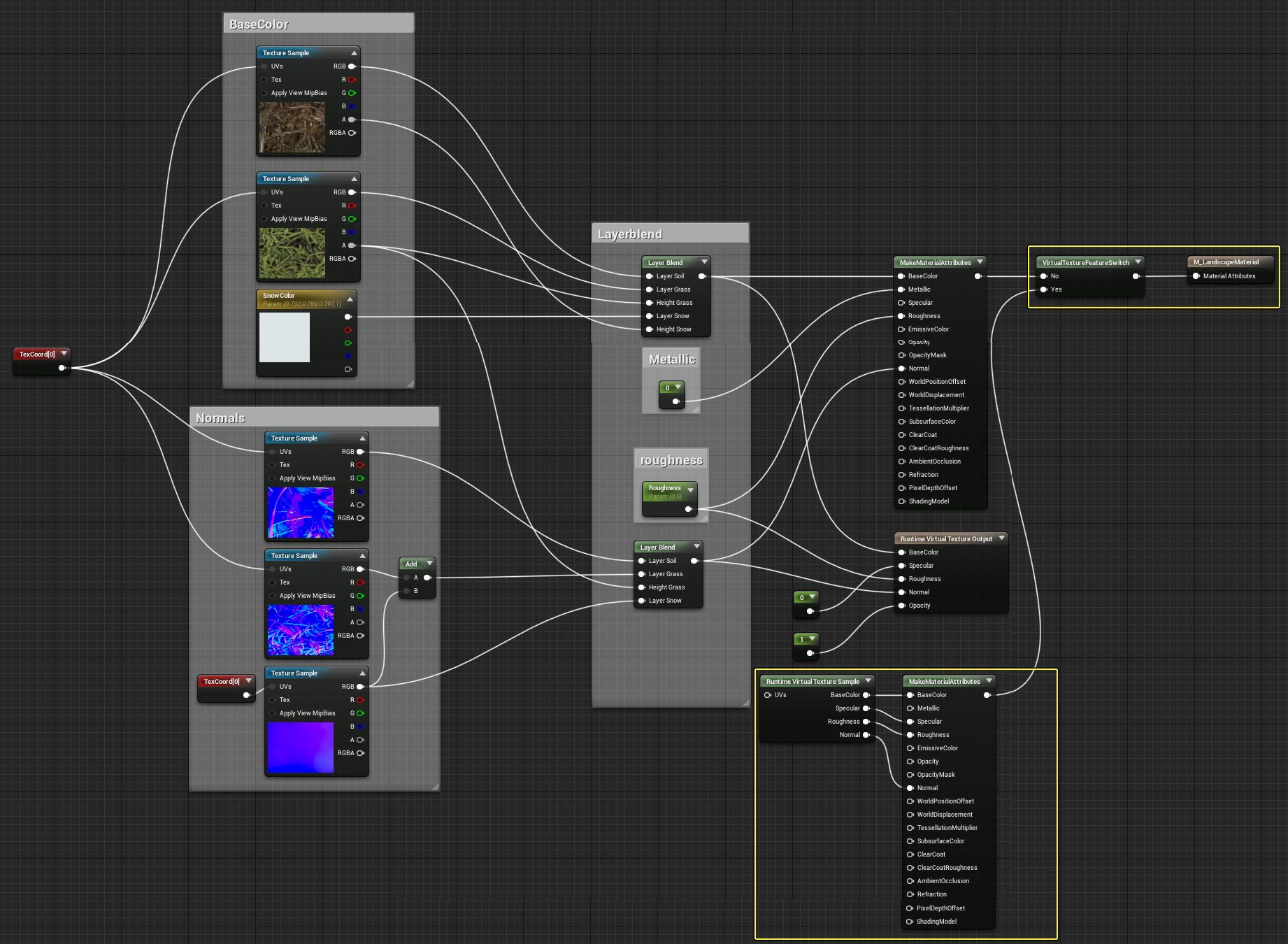The width and height of the screenshot is (1288, 944).
Task: Open the Layer Blend node dropdown arrow
Action: 704,262
